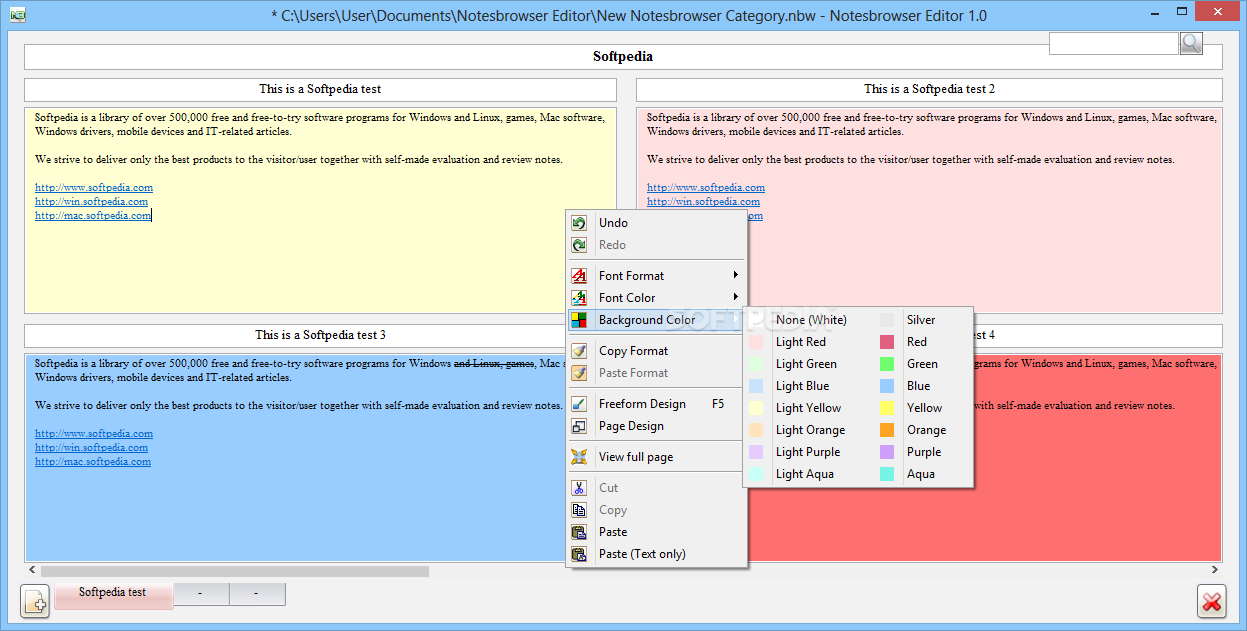Select the first empty dash tab
Screen dimensions: 1247x631
[201, 594]
